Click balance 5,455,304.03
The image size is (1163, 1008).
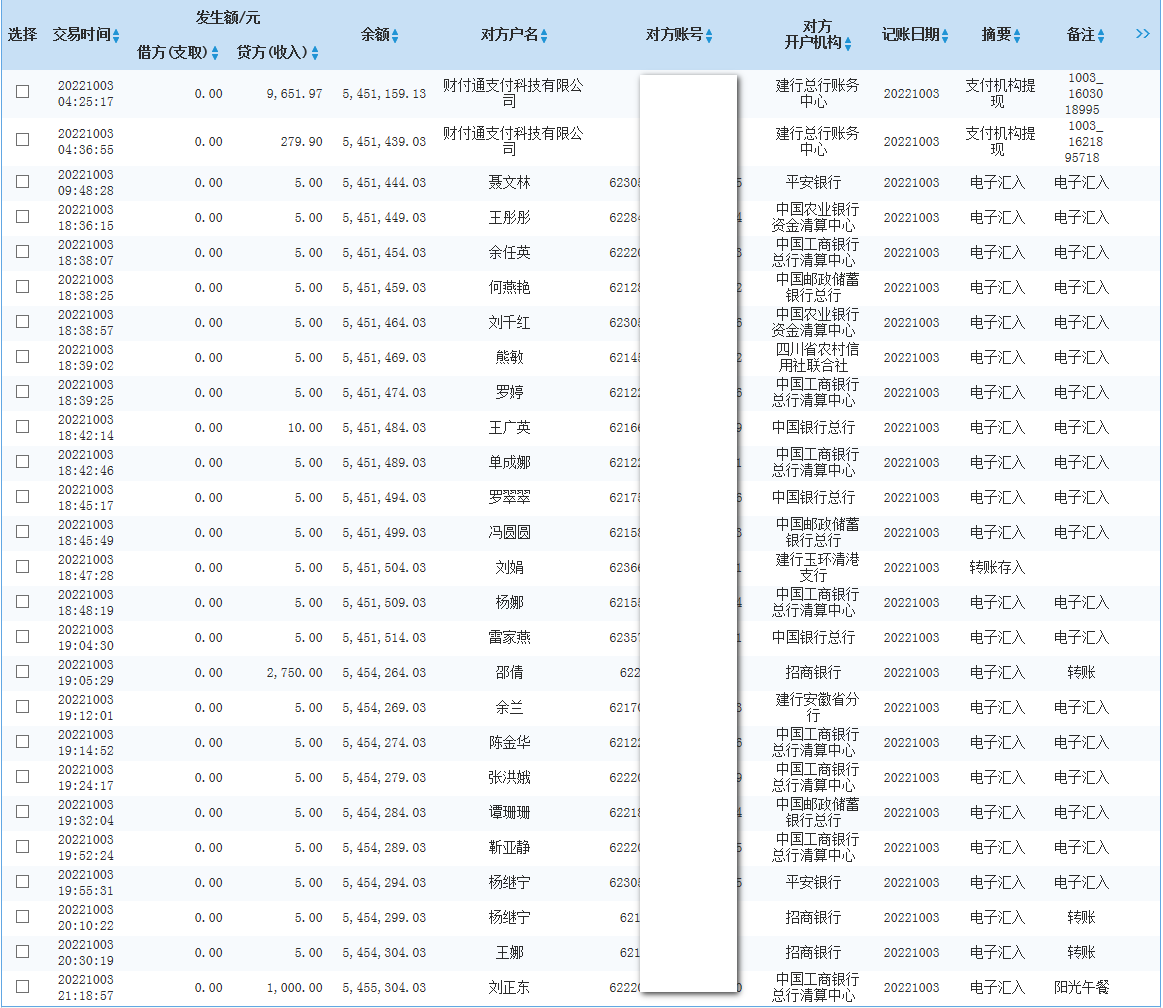384,988
